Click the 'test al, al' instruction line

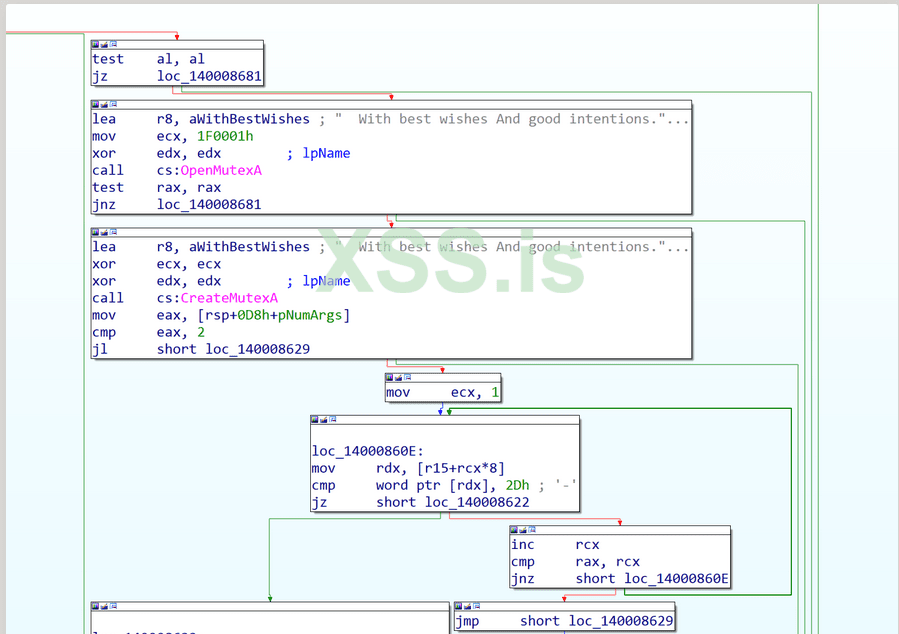click(148, 59)
